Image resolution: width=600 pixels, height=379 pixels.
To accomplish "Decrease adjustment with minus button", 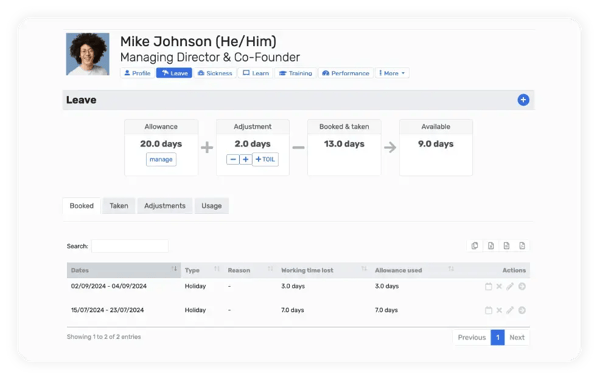I will tap(233, 159).
